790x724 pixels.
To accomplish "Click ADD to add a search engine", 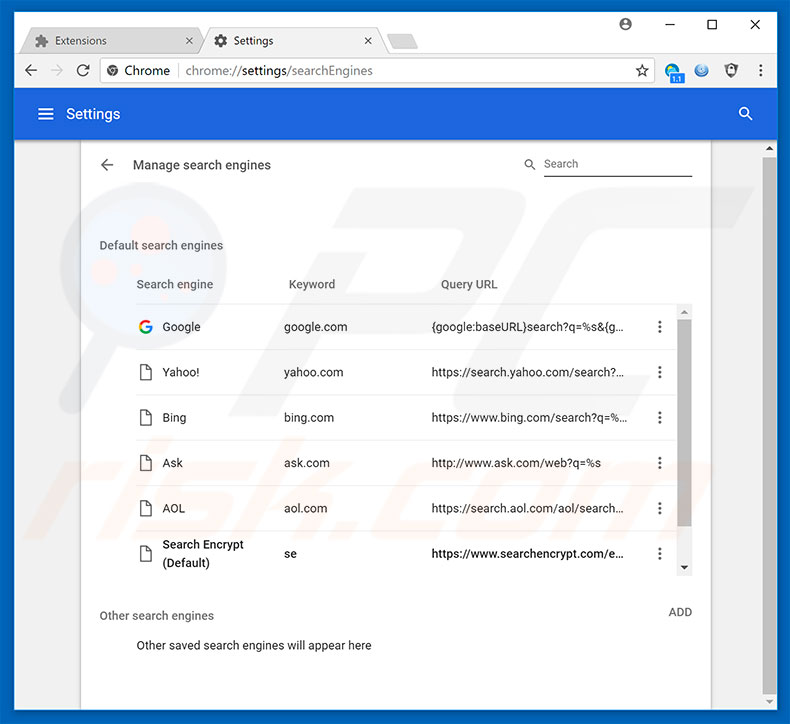I will (680, 612).
